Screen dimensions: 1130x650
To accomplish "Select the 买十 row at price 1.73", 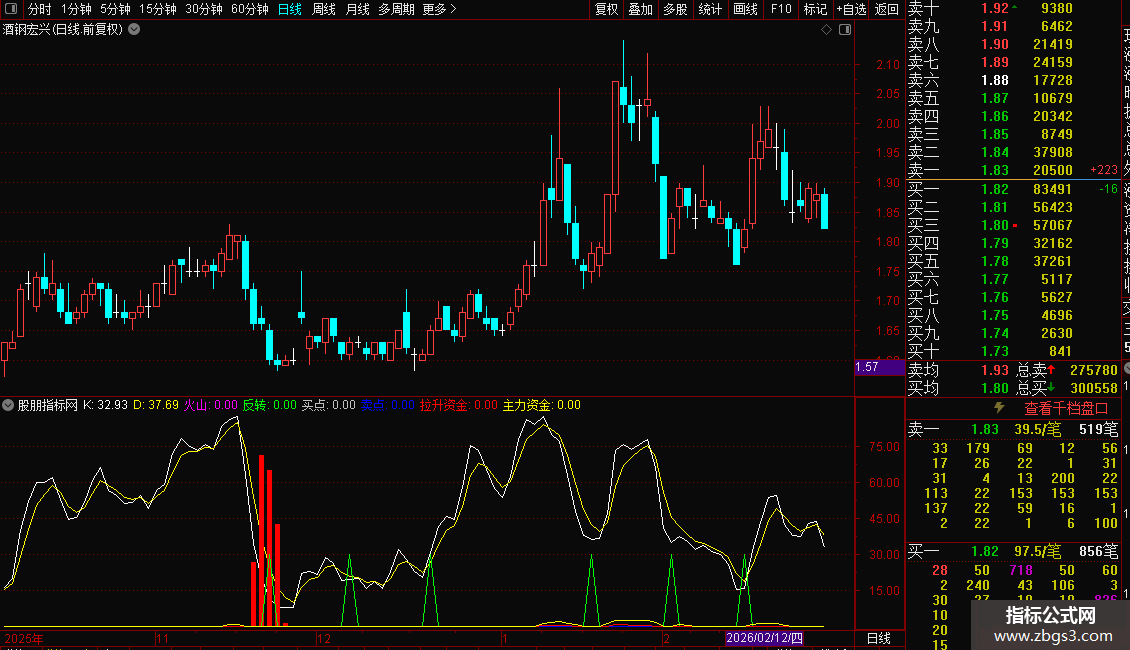I will (1013, 351).
